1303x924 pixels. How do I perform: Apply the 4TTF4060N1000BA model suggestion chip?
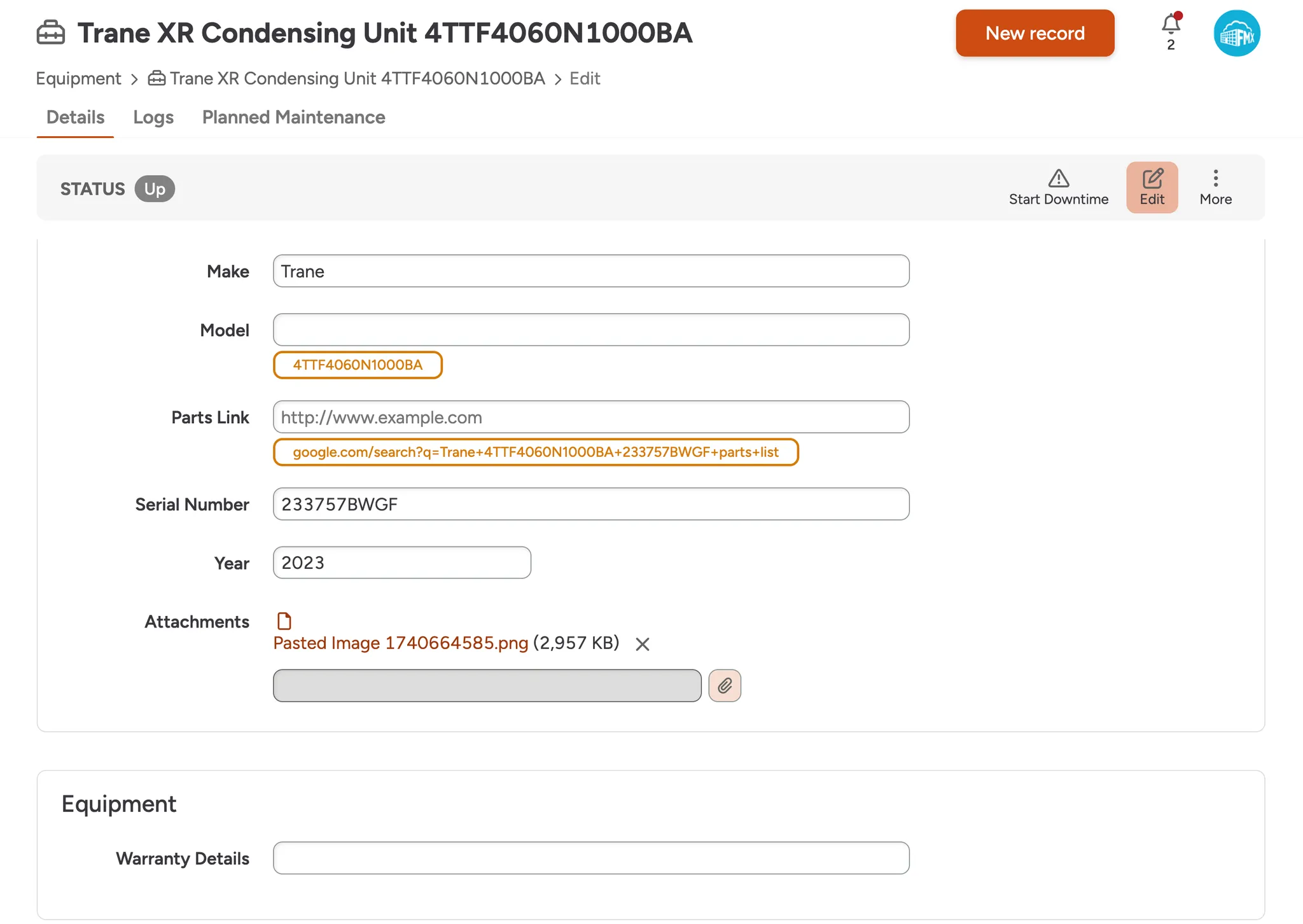point(357,365)
